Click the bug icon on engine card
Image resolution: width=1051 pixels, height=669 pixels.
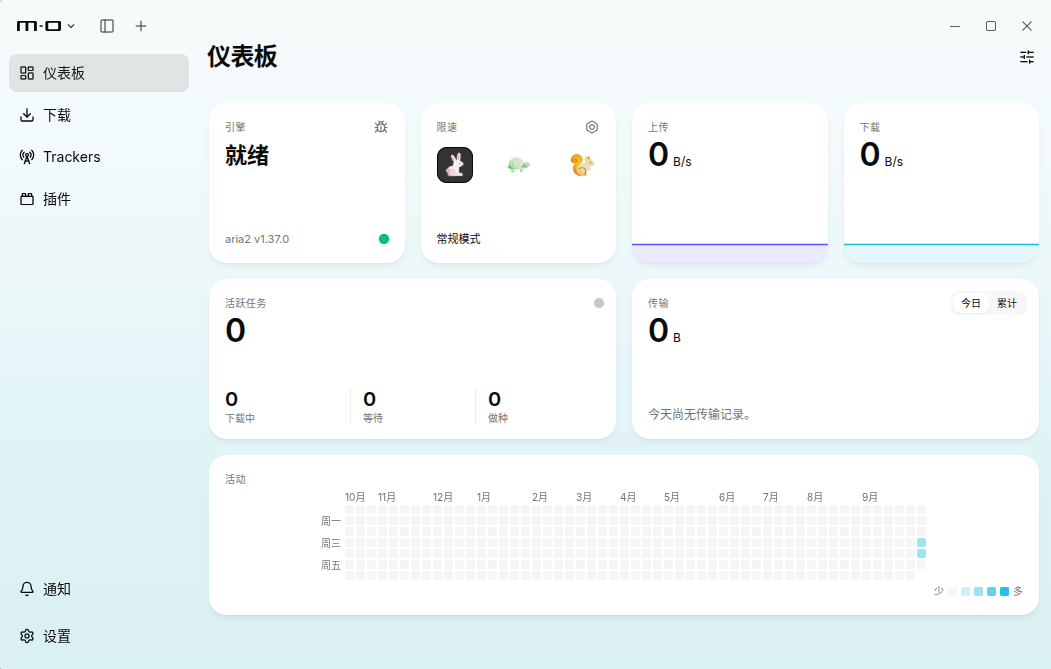tap(381, 127)
